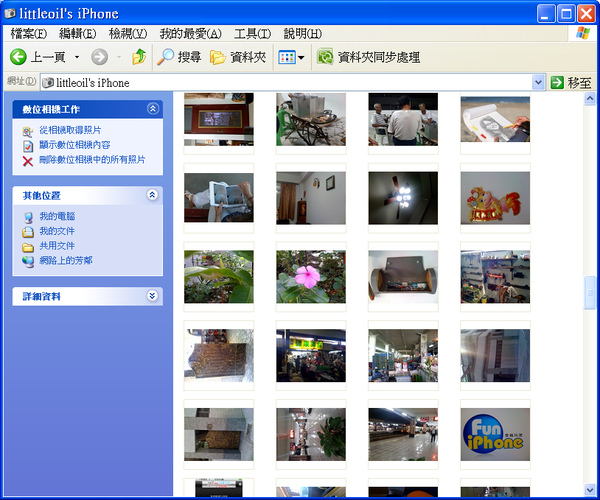
Task: Open the File menu (檔案)
Action: 29,34
